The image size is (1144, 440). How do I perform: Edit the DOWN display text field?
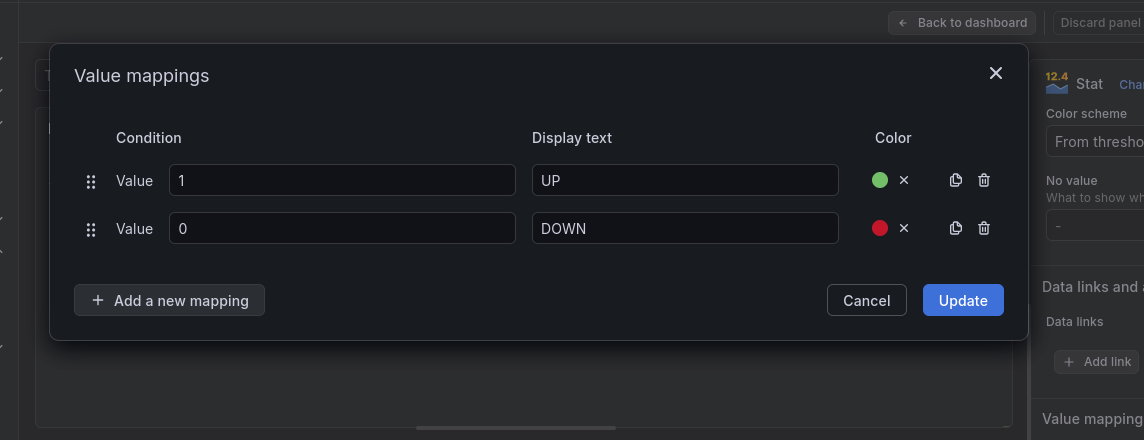click(685, 228)
